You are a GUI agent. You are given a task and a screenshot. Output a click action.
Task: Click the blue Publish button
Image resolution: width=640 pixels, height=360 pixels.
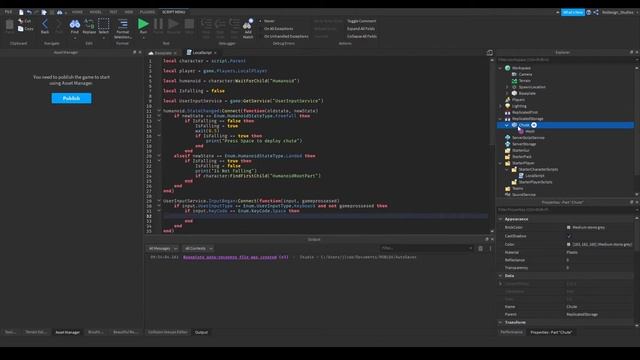[x=71, y=98]
